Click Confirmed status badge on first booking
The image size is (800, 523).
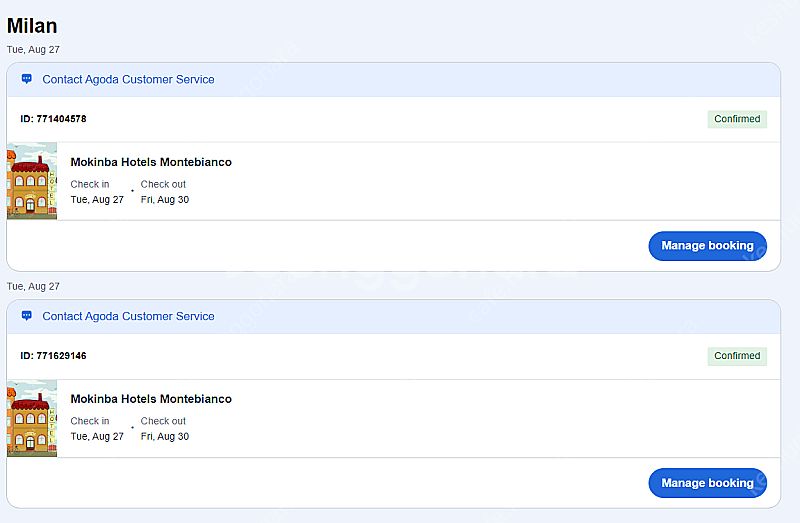pyautogui.click(x=737, y=119)
